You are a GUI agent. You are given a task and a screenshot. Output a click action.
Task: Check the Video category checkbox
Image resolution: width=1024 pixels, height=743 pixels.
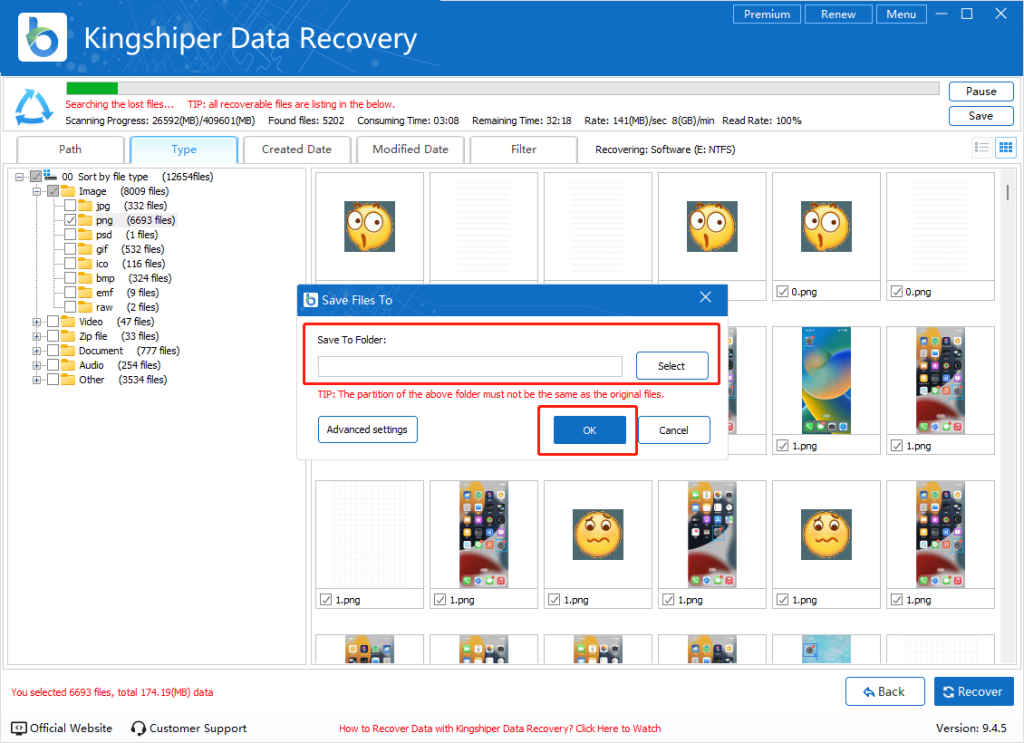pyautogui.click(x=53, y=321)
